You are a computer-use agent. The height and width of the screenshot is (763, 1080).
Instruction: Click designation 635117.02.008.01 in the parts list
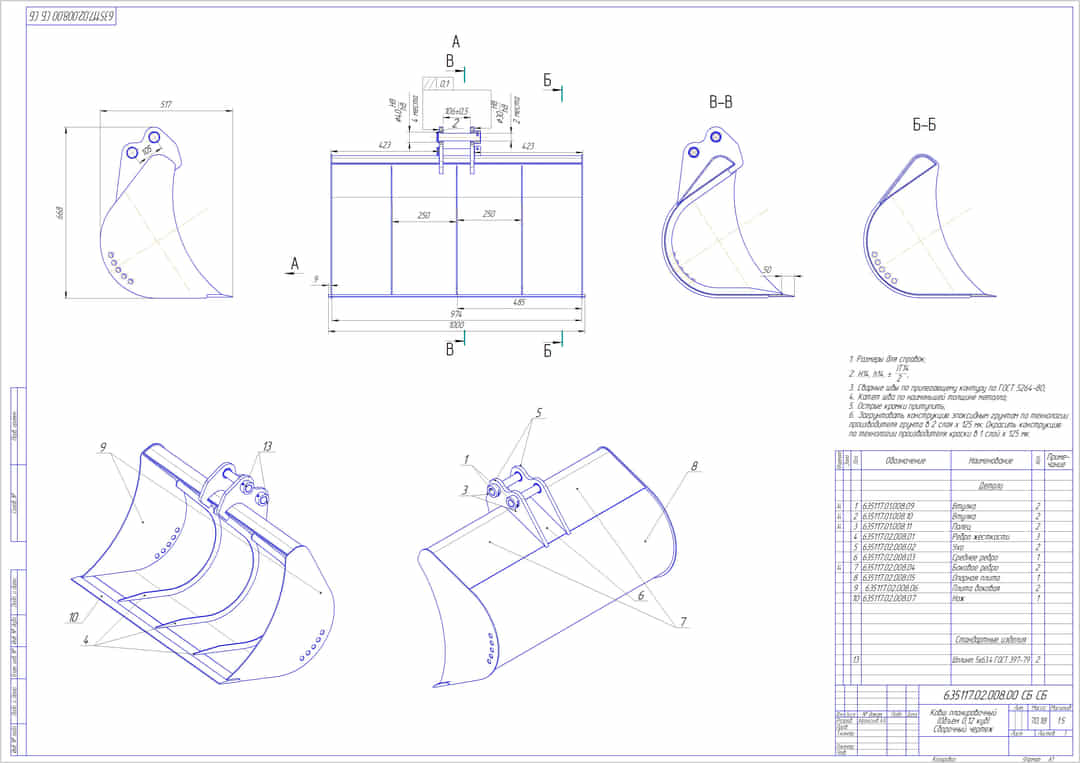(x=889, y=537)
